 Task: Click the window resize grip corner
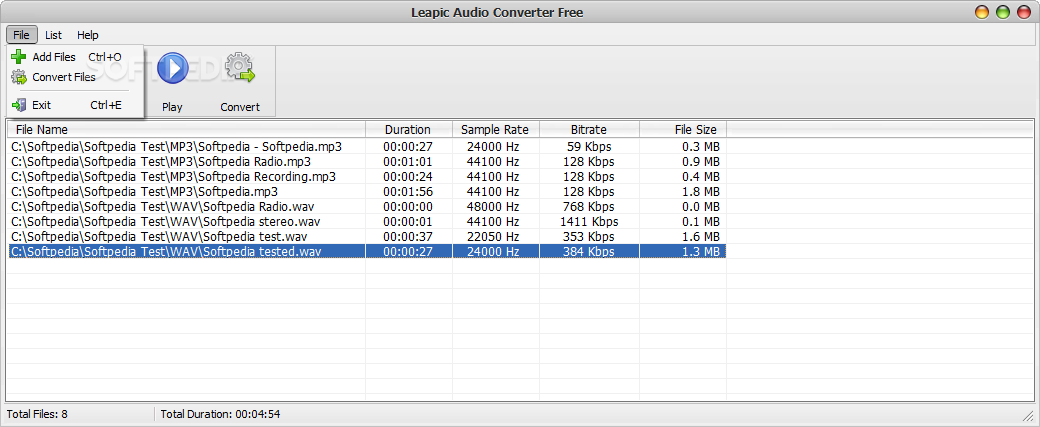[1029, 415]
